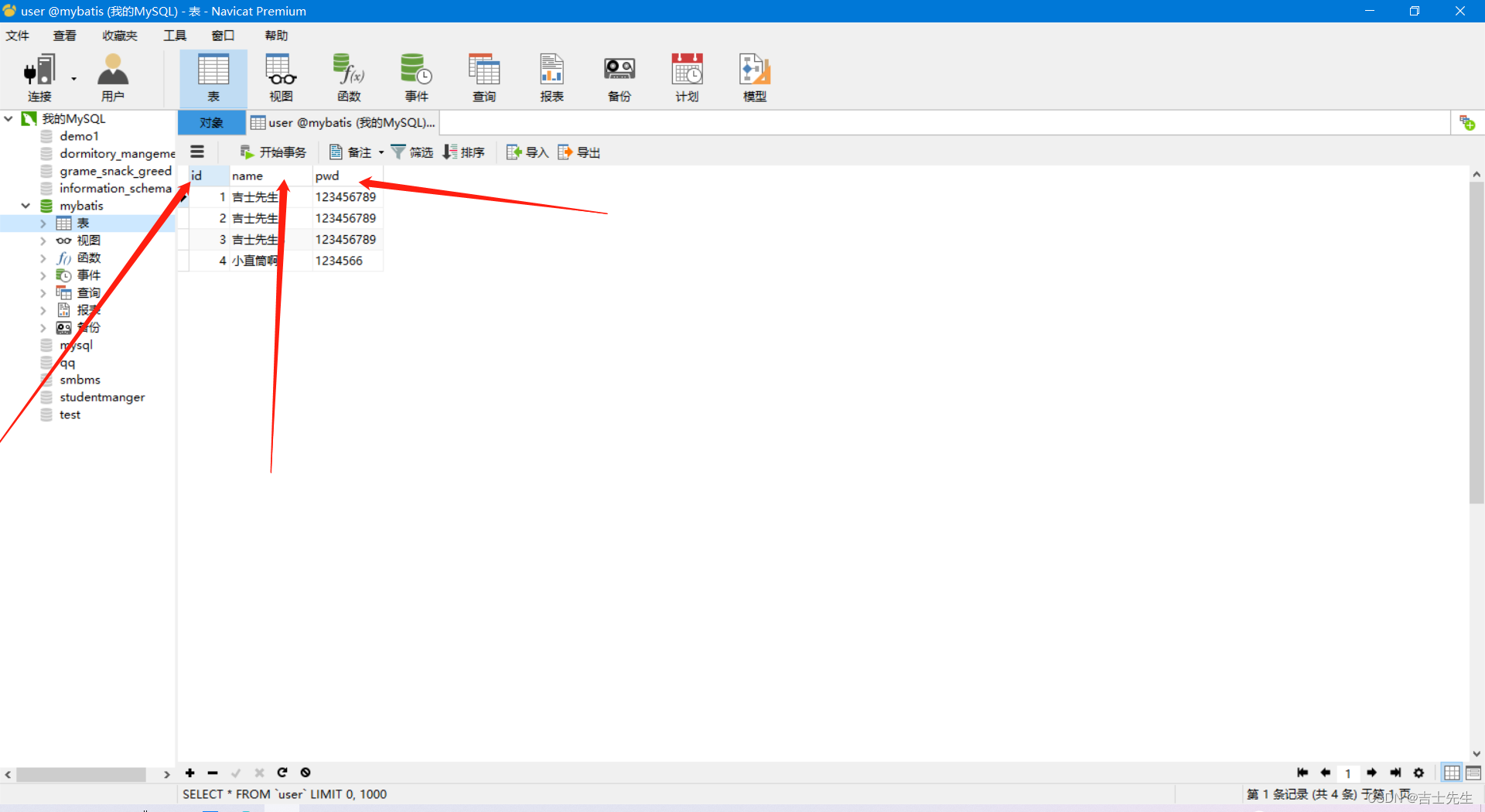The width and height of the screenshot is (1485, 812).
Task: Open the Backup (备份) toolbar icon
Action: [x=620, y=77]
